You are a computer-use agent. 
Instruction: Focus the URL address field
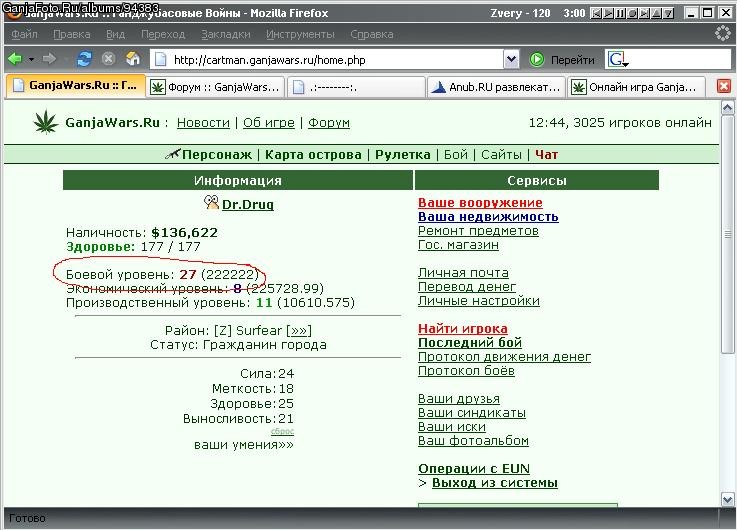[335, 60]
